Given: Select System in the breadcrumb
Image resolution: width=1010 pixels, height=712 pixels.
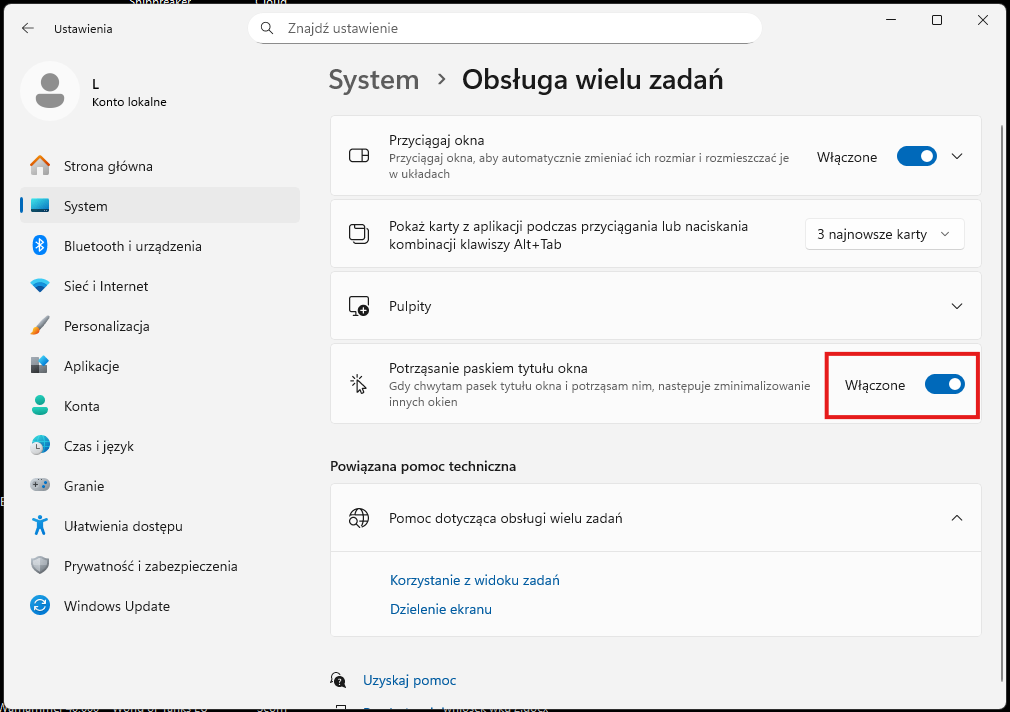Looking at the screenshot, I should pos(374,79).
